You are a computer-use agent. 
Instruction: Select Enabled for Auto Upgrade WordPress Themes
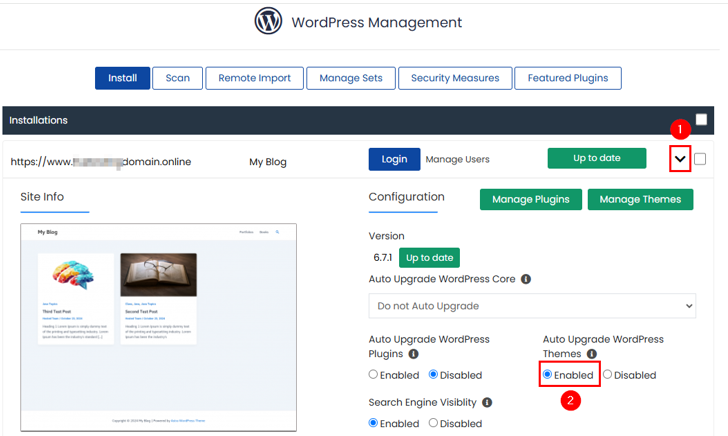(x=547, y=374)
